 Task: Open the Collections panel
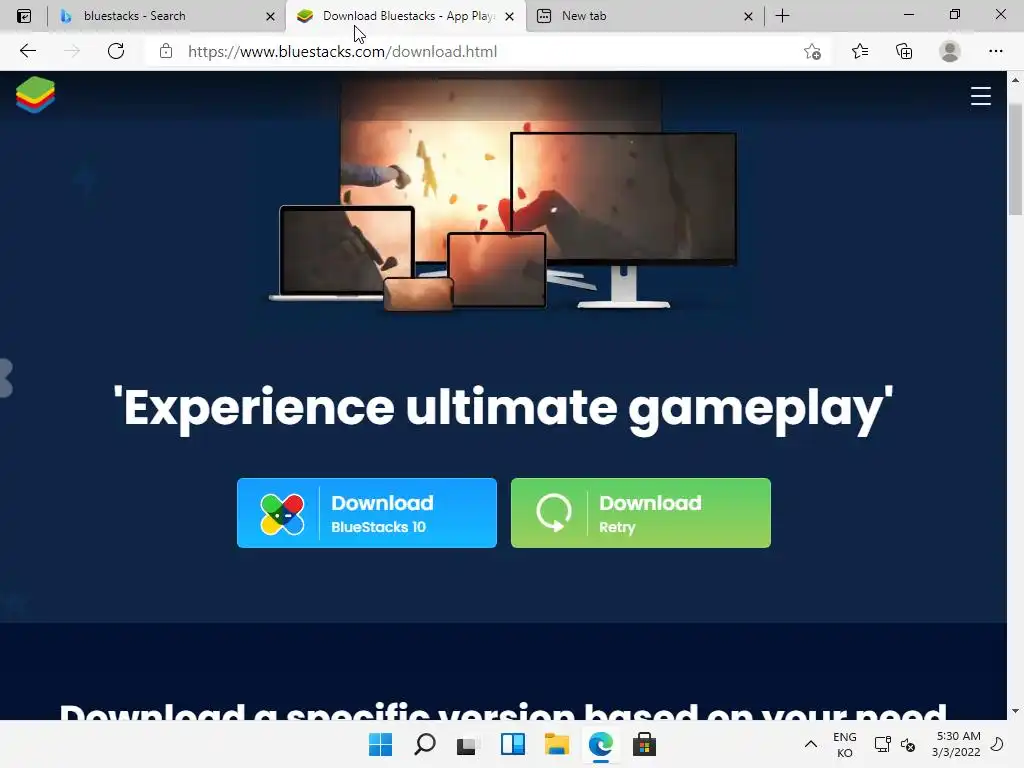click(x=904, y=51)
